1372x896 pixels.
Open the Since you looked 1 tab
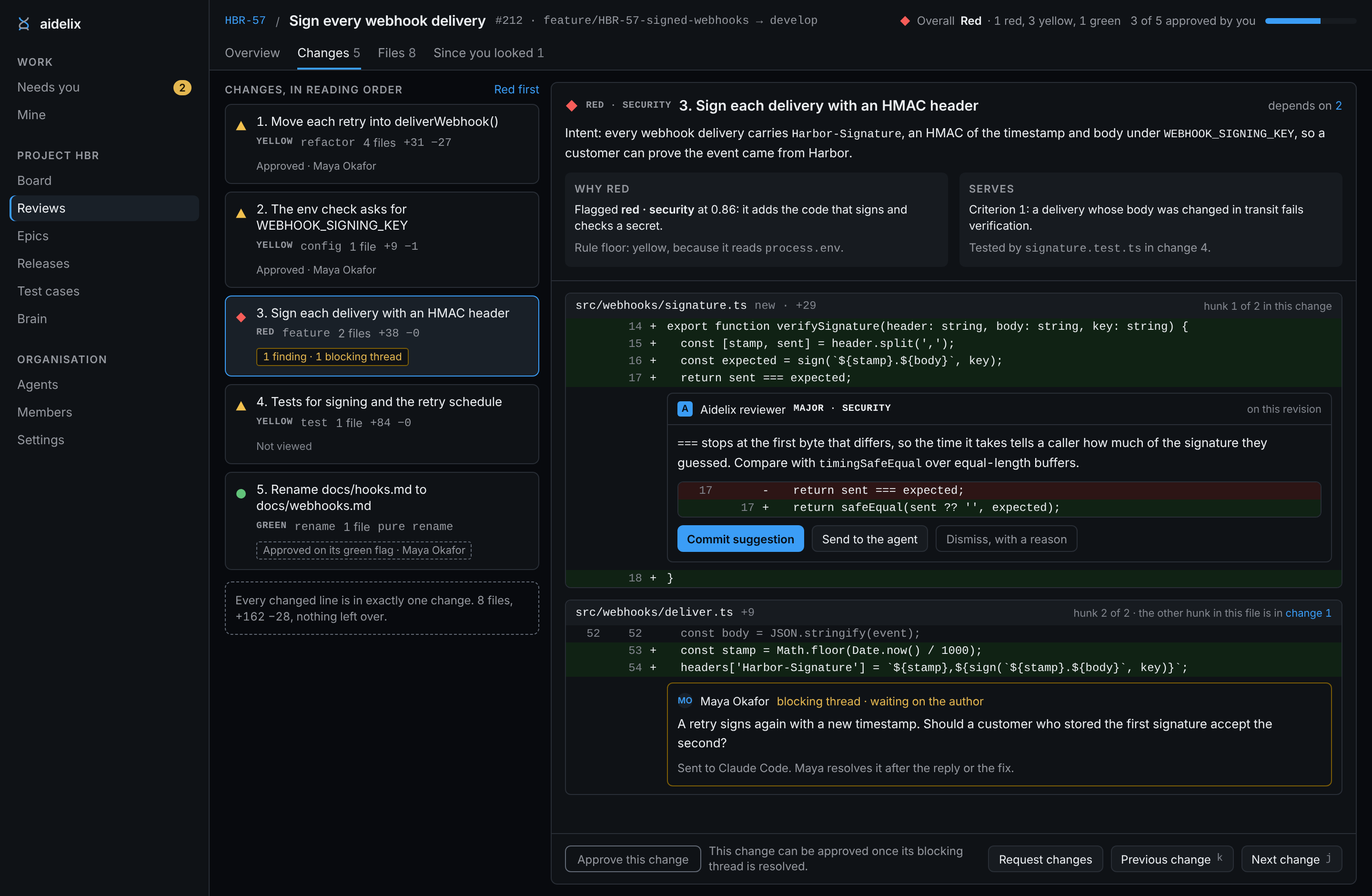click(x=488, y=53)
